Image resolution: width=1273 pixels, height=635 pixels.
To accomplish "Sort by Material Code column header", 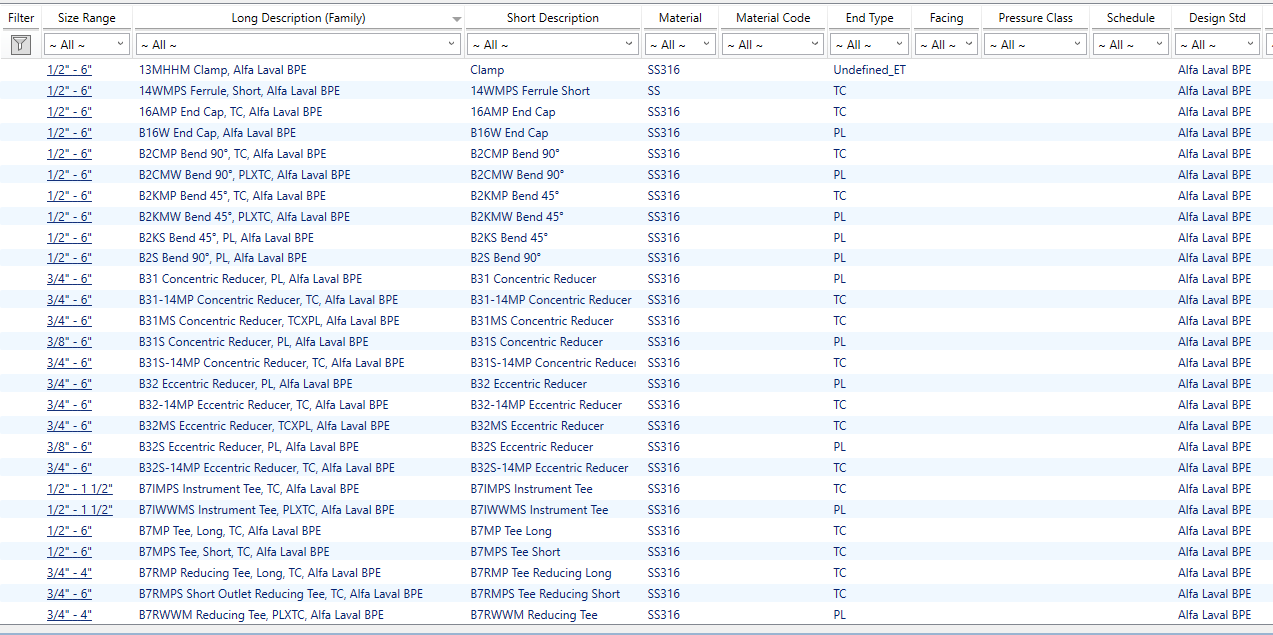I will click(x=773, y=18).
